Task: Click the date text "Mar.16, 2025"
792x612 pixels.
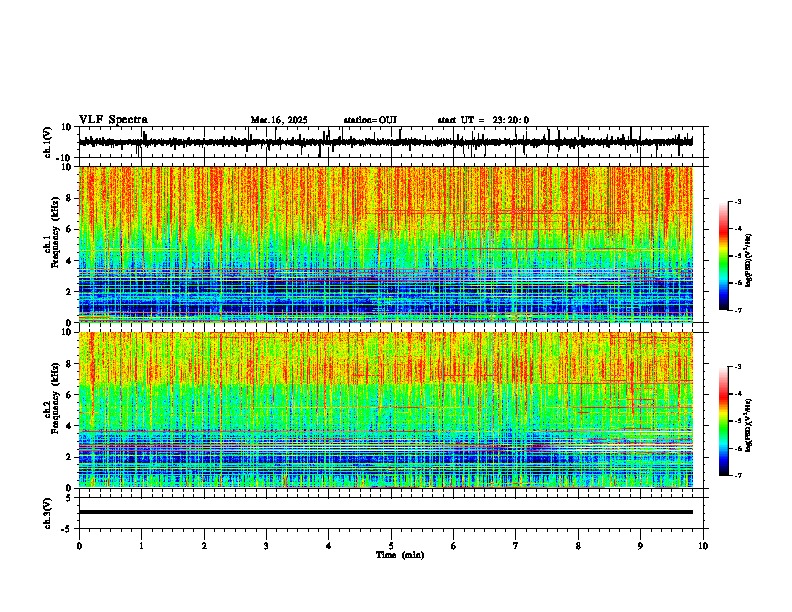Action: [x=279, y=120]
